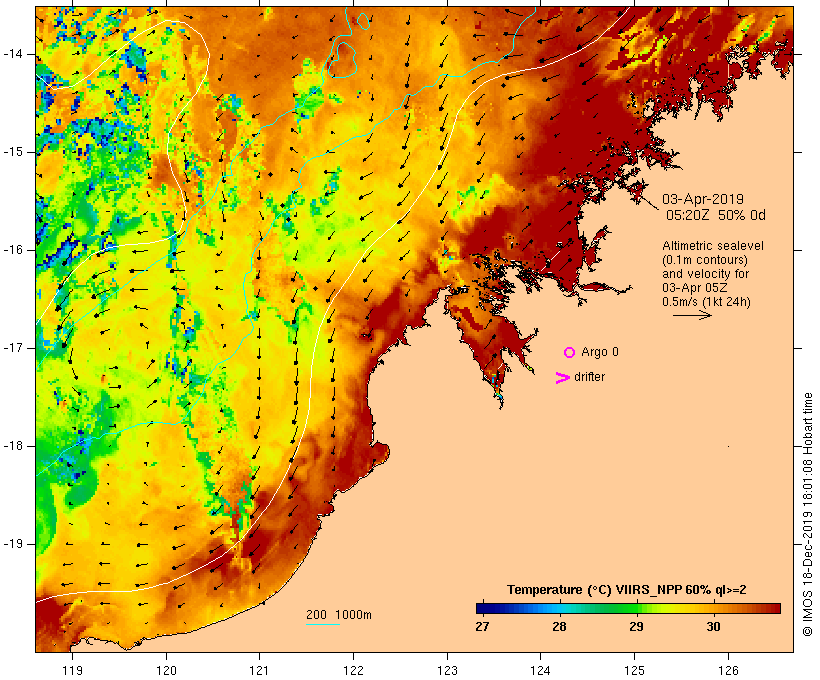This screenshot has height=680, width=820.
Task: Click the Argo 0 legend label
Action: coord(600,352)
